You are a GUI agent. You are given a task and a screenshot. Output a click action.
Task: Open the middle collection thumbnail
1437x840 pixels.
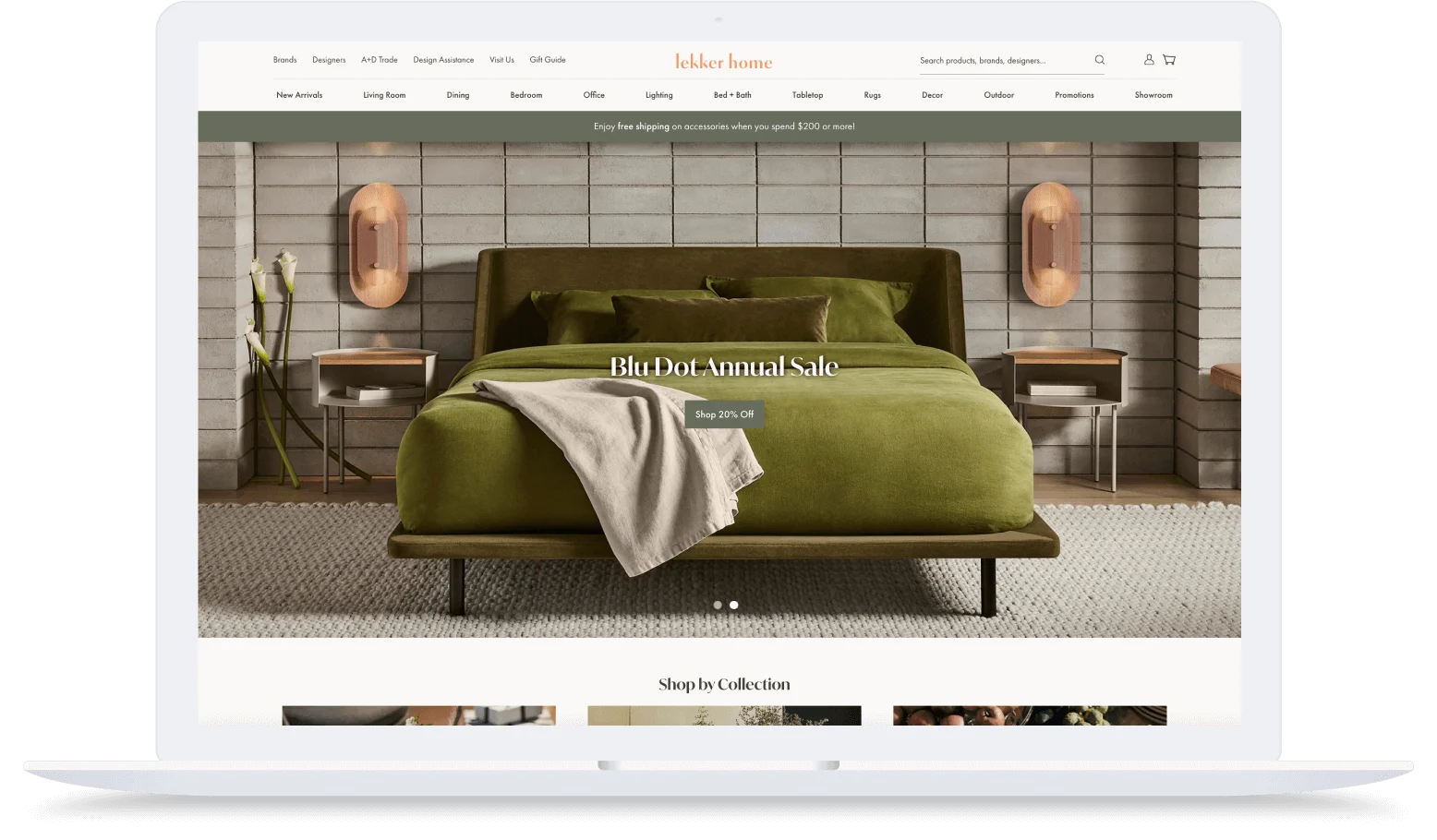(724, 715)
